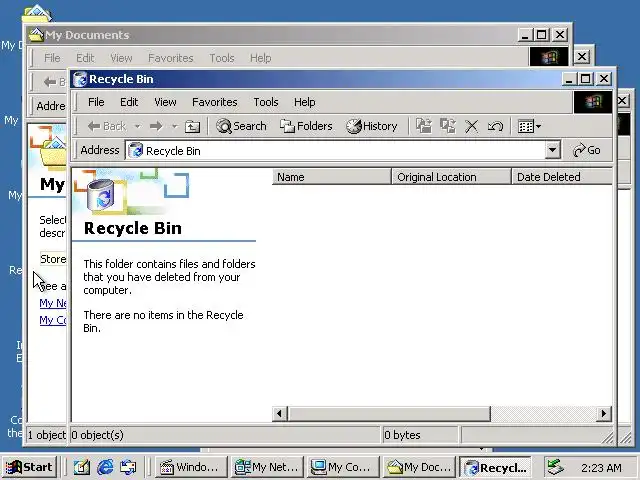This screenshot has width=640, height=480.
Task: Switch to My Doc... taskbar button
Action: [x=420, y=467]
